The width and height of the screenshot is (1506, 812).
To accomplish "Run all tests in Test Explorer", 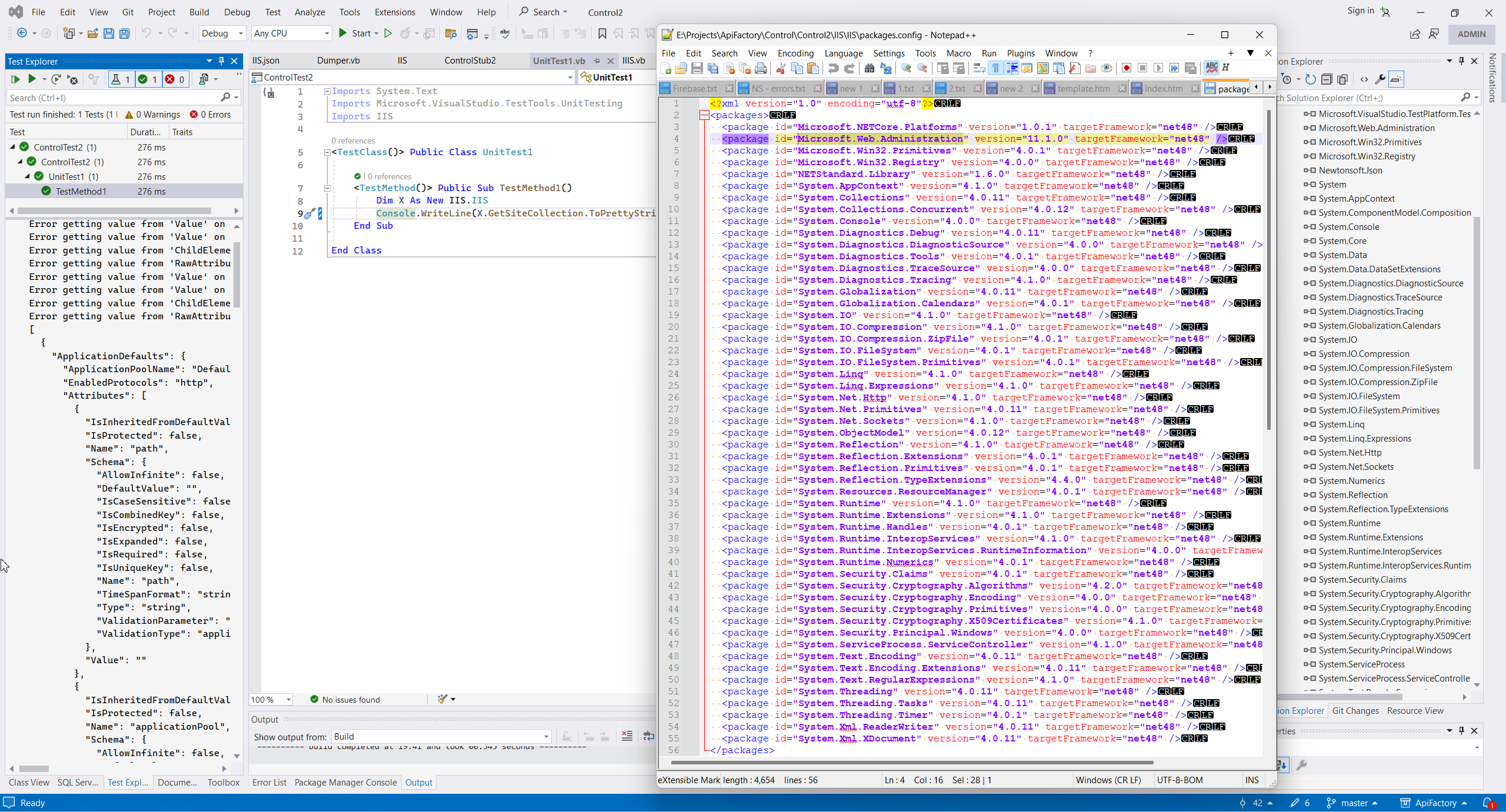I will pyautogui.click(x=15, y=79).
